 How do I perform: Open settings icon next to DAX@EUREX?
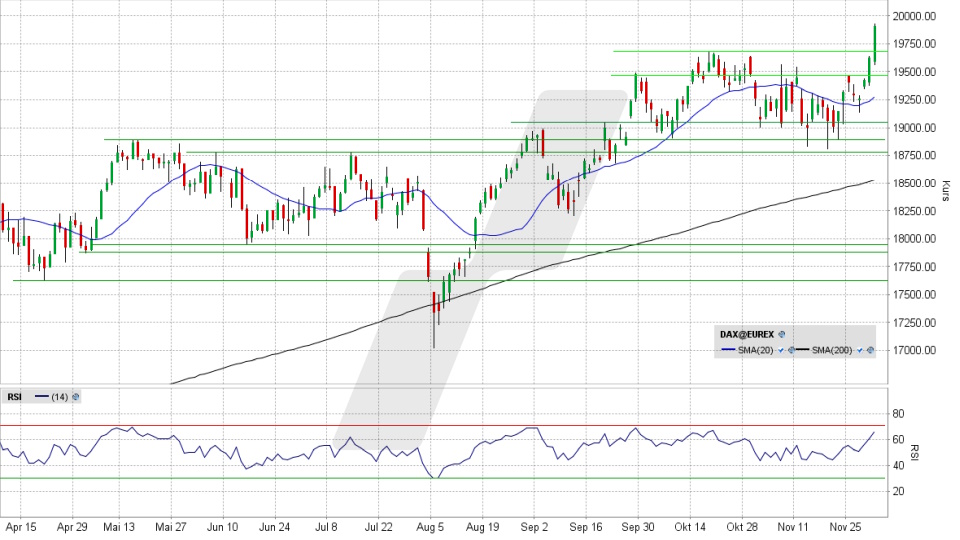[x=782, y=334]
